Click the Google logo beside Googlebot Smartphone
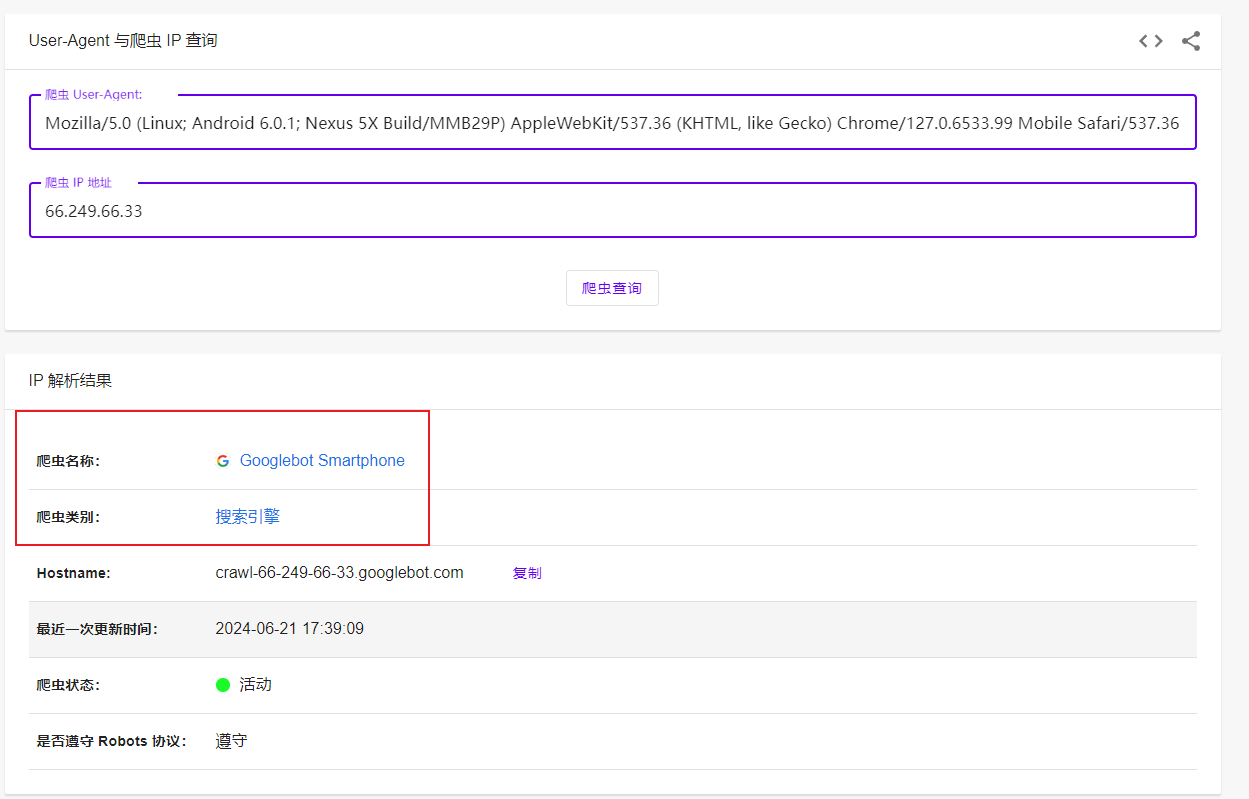This screenshot has width=1249, height=799. 223,461
